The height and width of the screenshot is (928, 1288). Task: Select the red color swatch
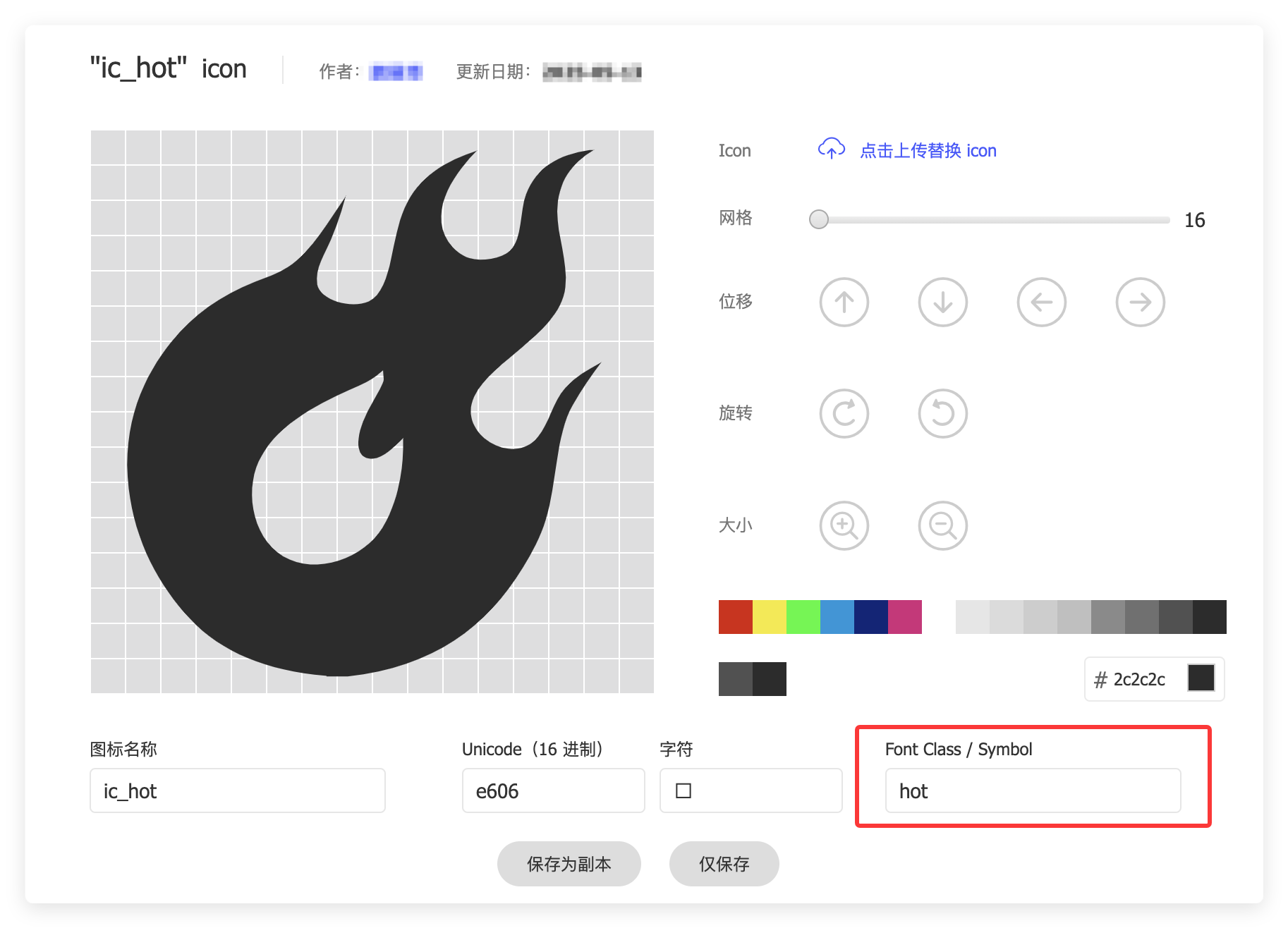pos(736,616)
